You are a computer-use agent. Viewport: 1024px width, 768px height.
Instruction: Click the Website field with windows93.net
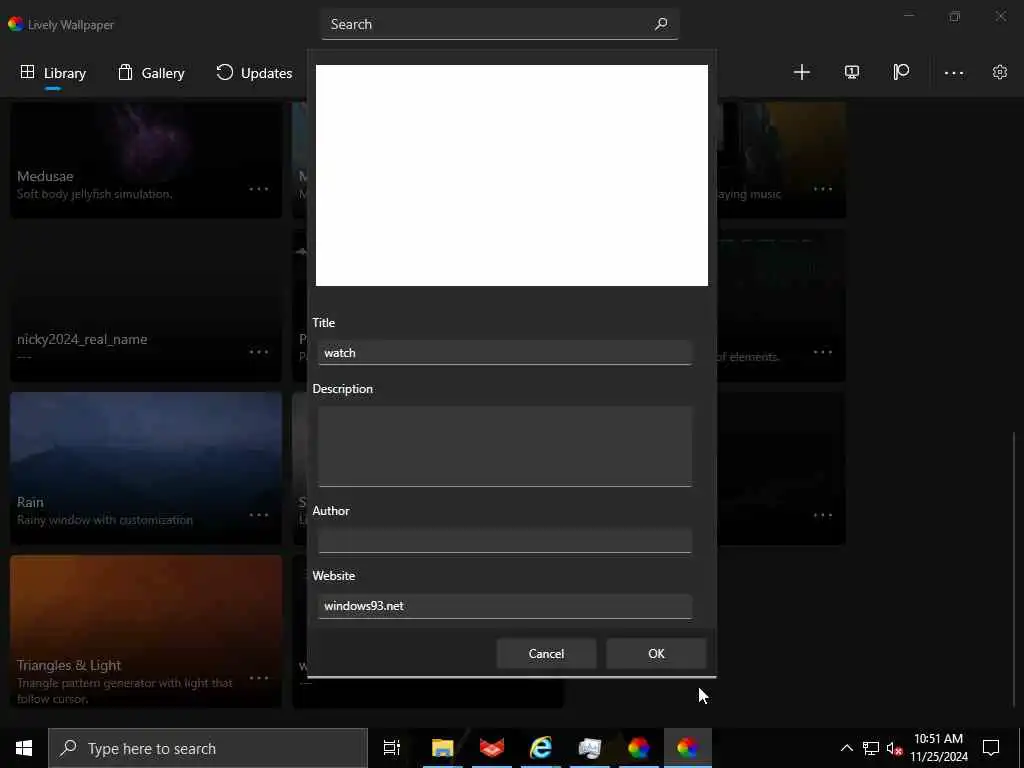pos(505,606)
